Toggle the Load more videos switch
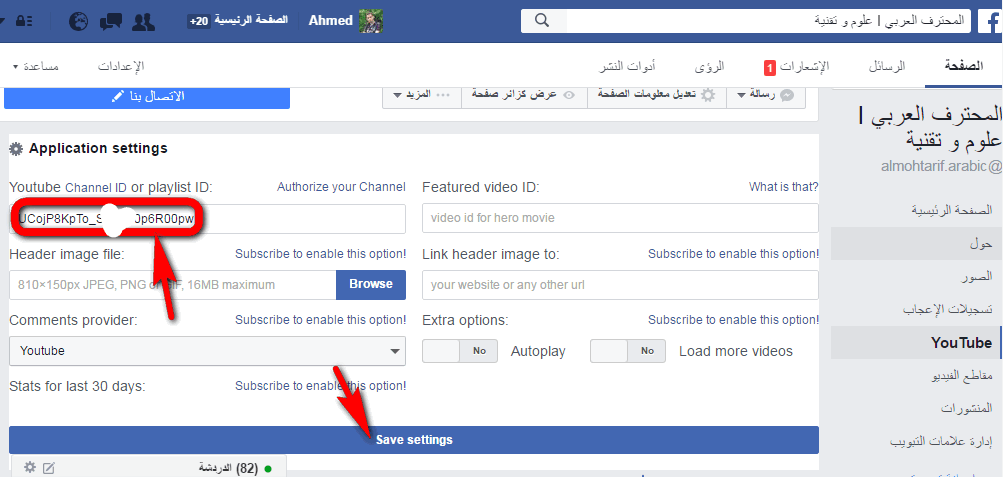The image size is (1003, 477). (628, 350)
